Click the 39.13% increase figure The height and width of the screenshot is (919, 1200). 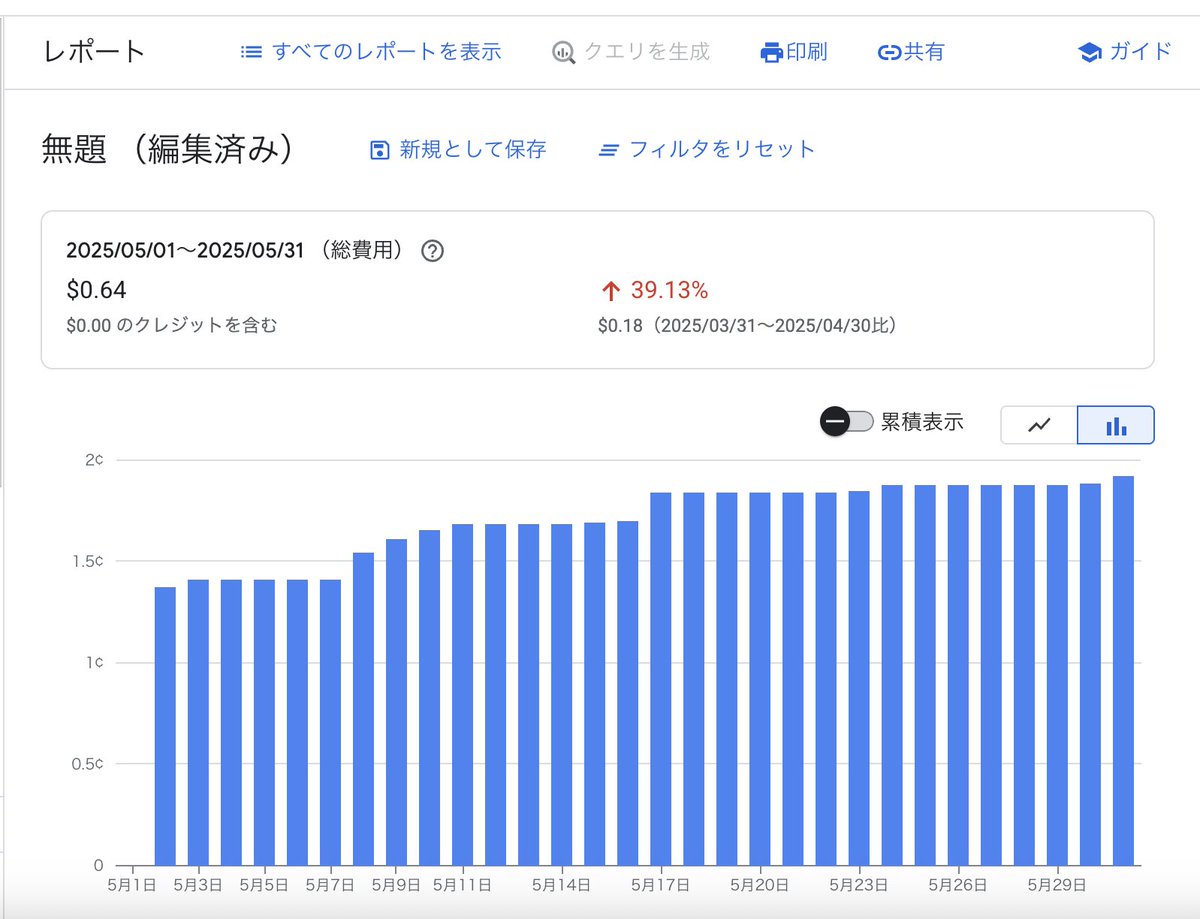coord(669,291)
